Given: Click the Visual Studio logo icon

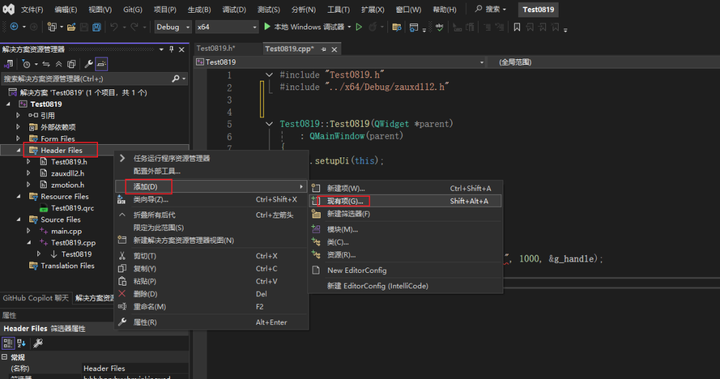Looking at the screenshot, I should [8, 9].
